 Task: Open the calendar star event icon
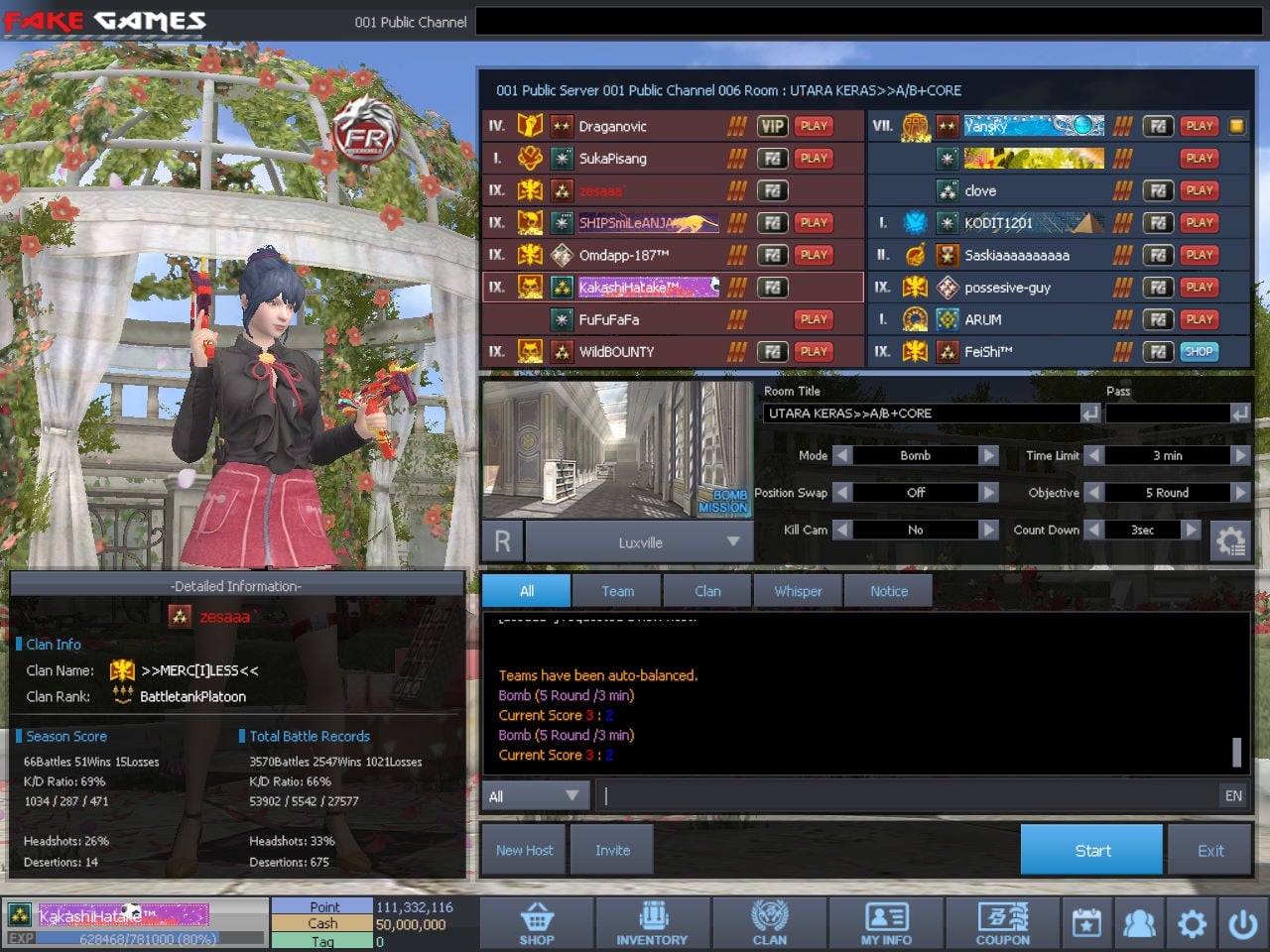(1086, 924)
